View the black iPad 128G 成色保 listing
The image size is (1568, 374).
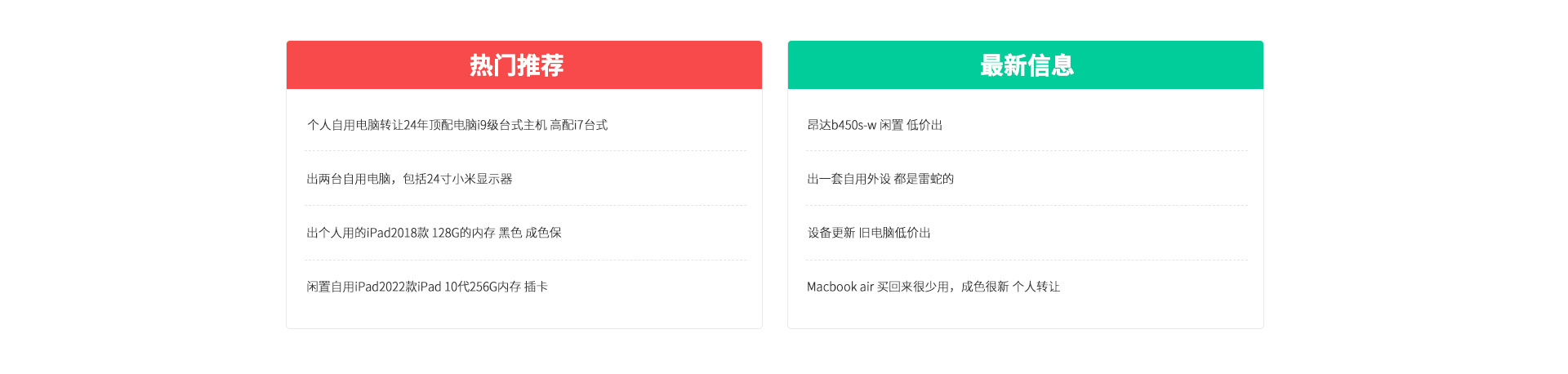coord(434,233)
